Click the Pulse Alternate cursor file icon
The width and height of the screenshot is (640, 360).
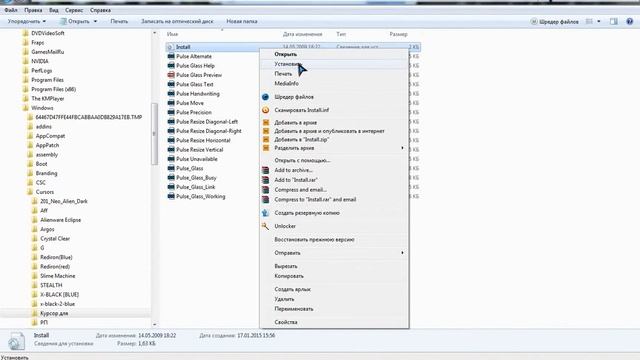[x=171, y=56]
